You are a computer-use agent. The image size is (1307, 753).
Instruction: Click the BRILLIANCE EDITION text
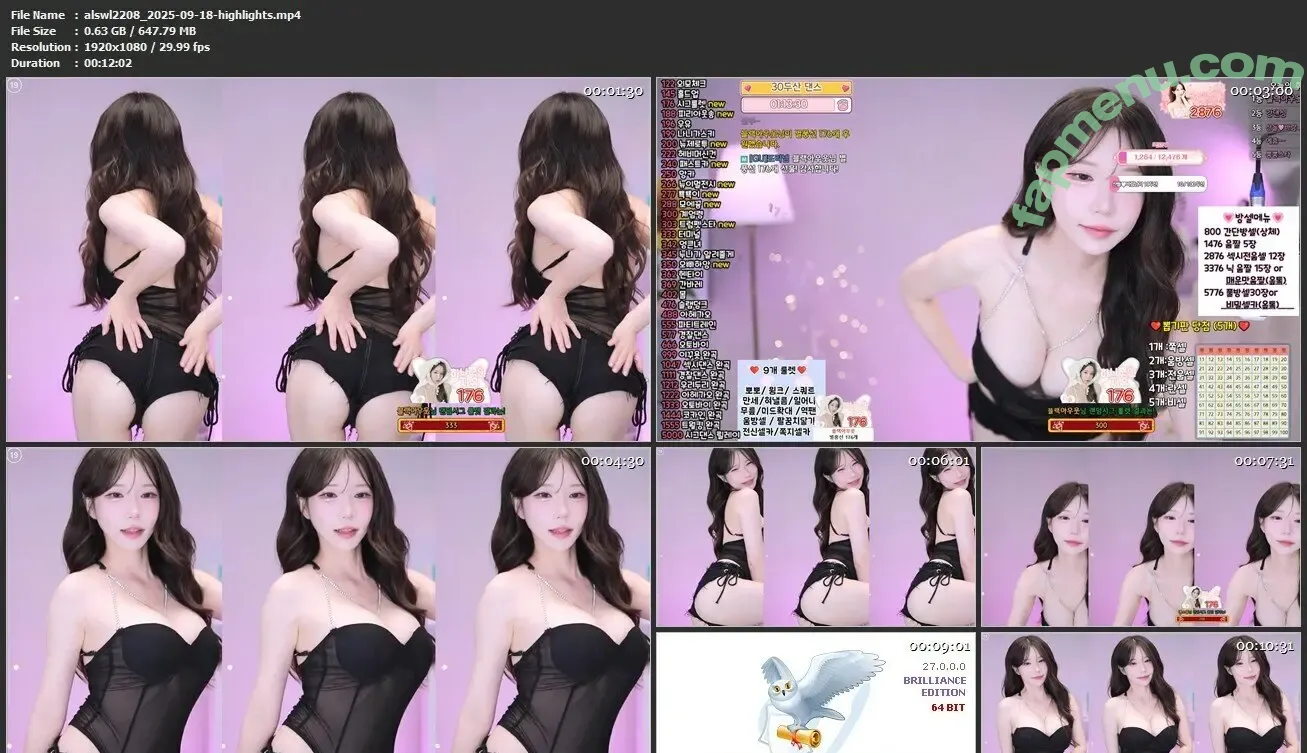934,686
